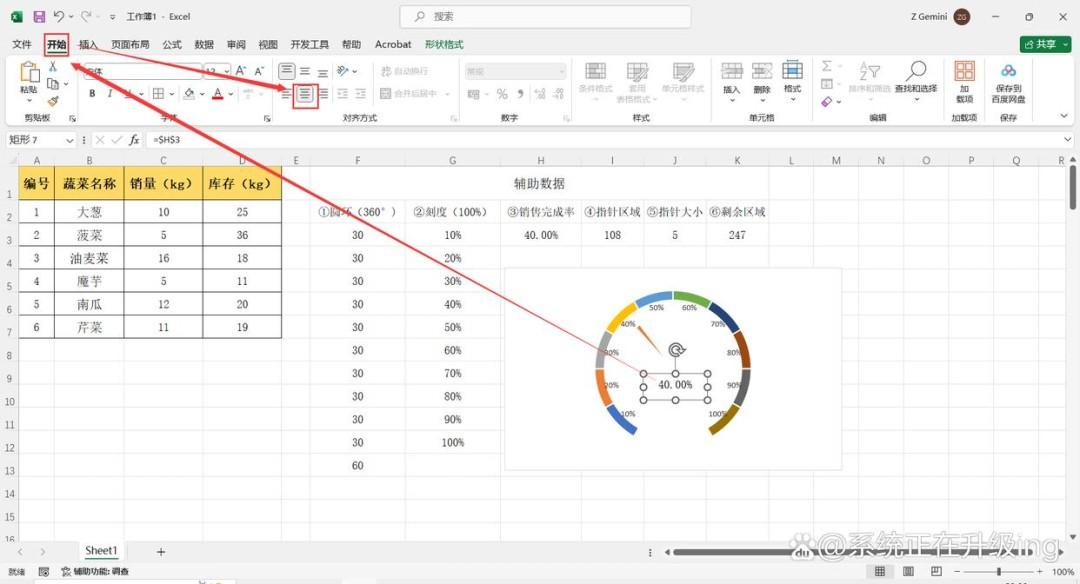Expand the font group dialog launcher
1080x584 pixels.
pos(267,118)
